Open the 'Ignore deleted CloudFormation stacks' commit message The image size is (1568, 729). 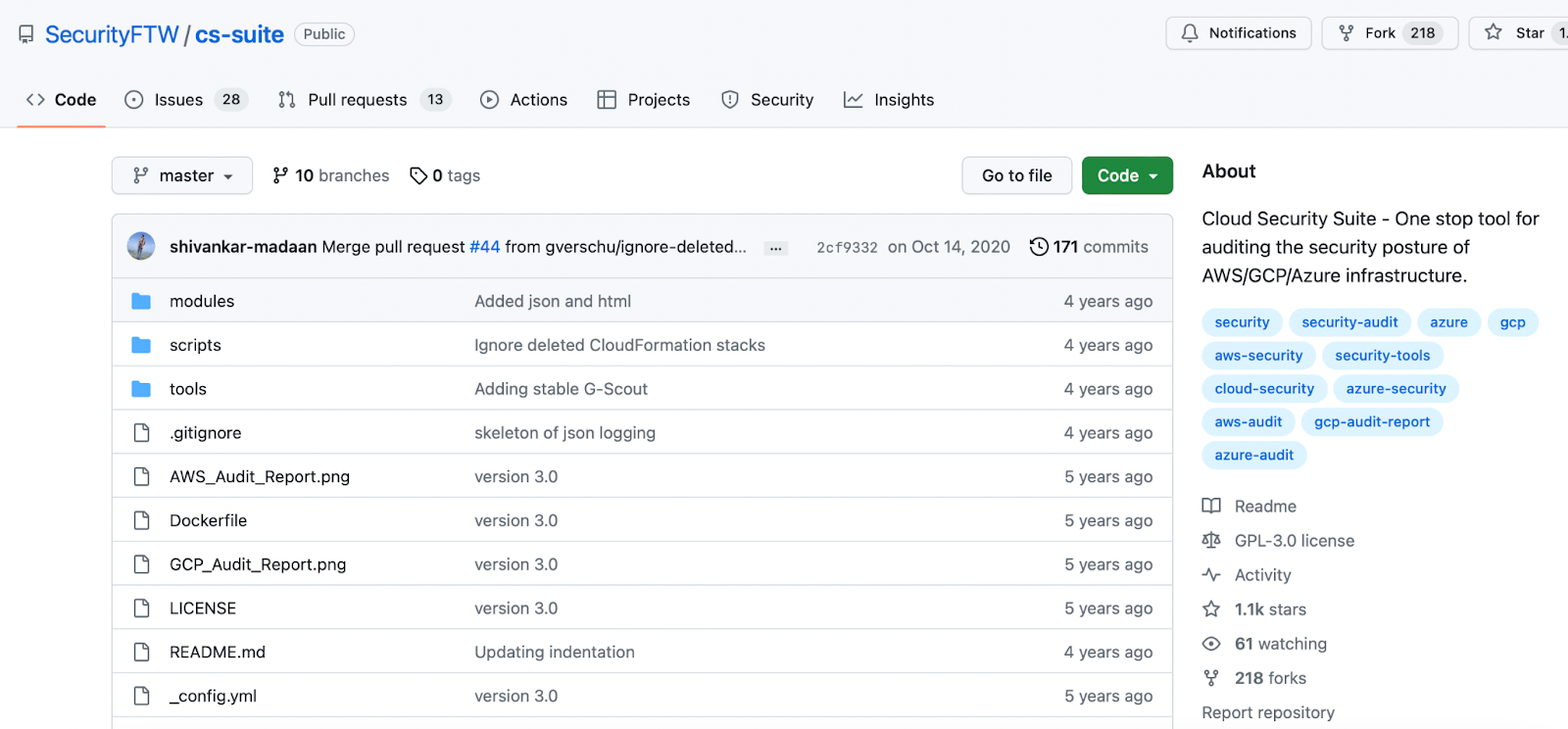[619, 345]
